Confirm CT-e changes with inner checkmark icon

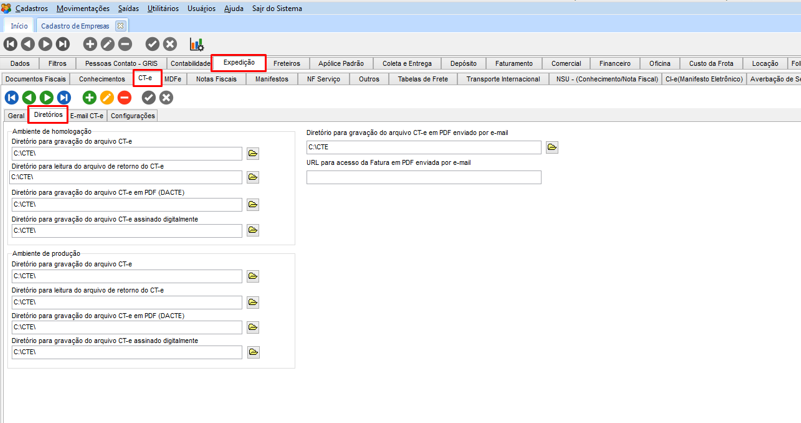[x=149, y=98]
